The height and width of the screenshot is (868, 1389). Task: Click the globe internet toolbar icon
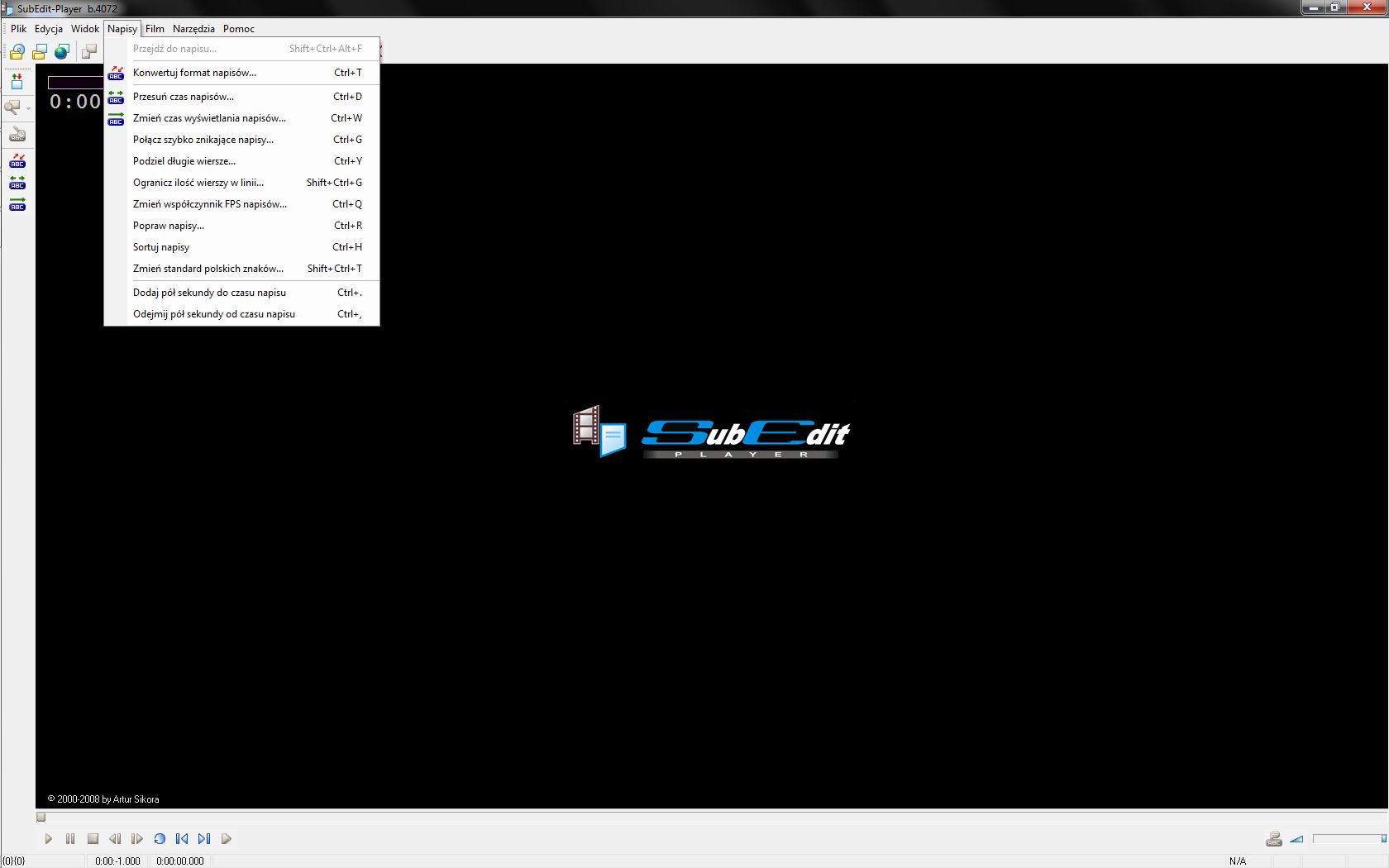coord(61,52)
